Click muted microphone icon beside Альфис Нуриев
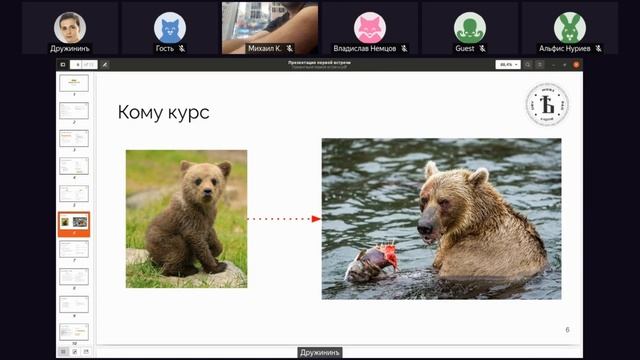The image size is (640, 360). pyautogui.click(x=598, y=49)
